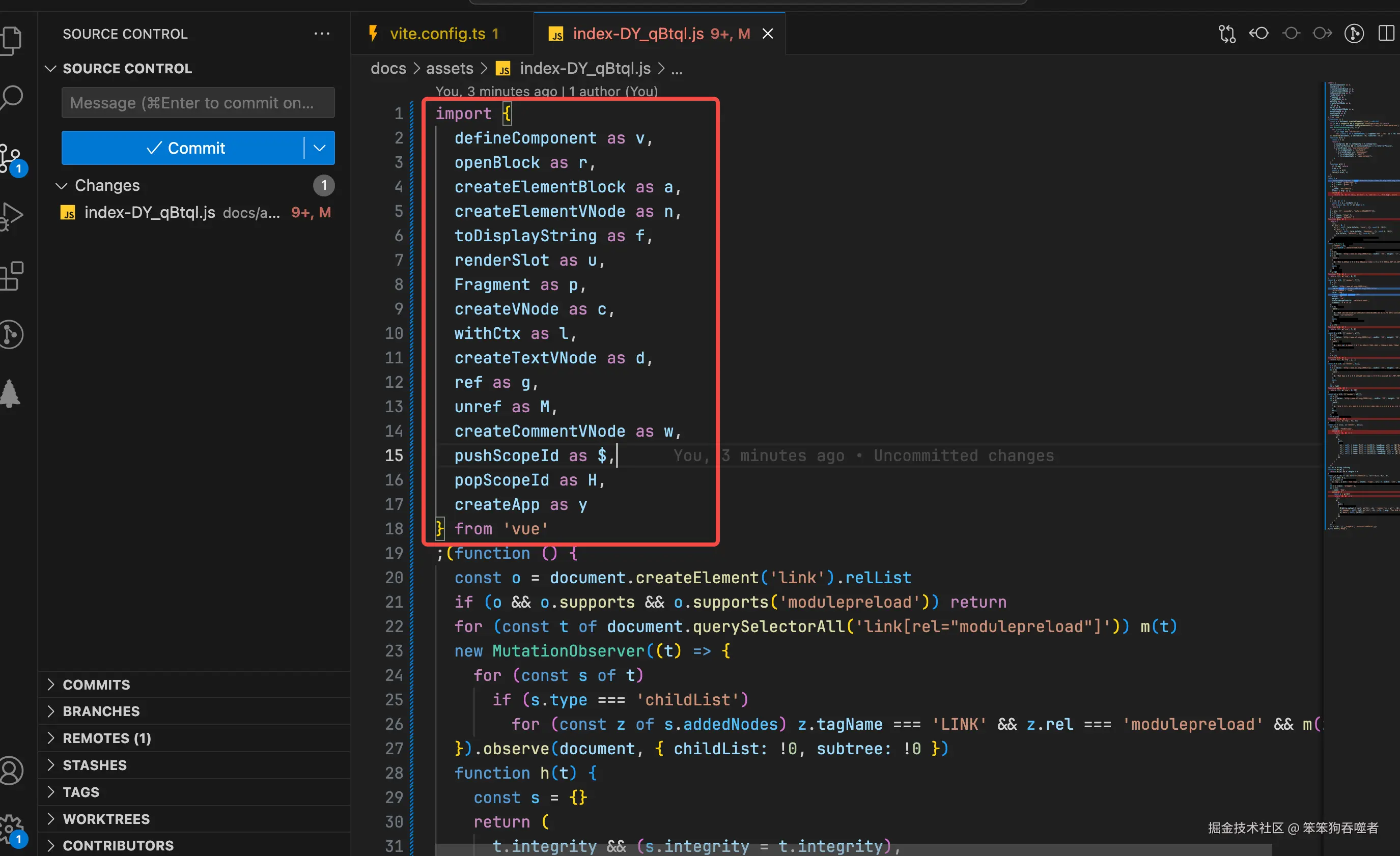The height and width of the screenshot is (856, 1400).
Task: Switch to the vite.config.ts tab
Action: (436, 34)
